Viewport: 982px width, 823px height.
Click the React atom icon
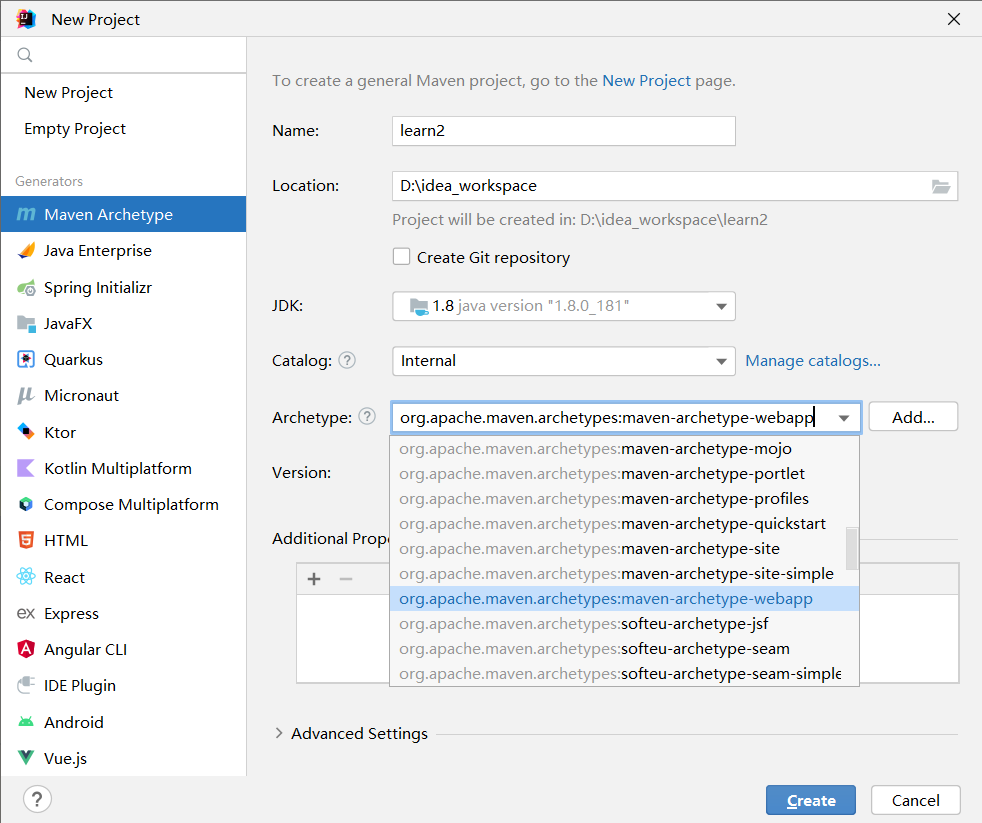pos(26,577)
